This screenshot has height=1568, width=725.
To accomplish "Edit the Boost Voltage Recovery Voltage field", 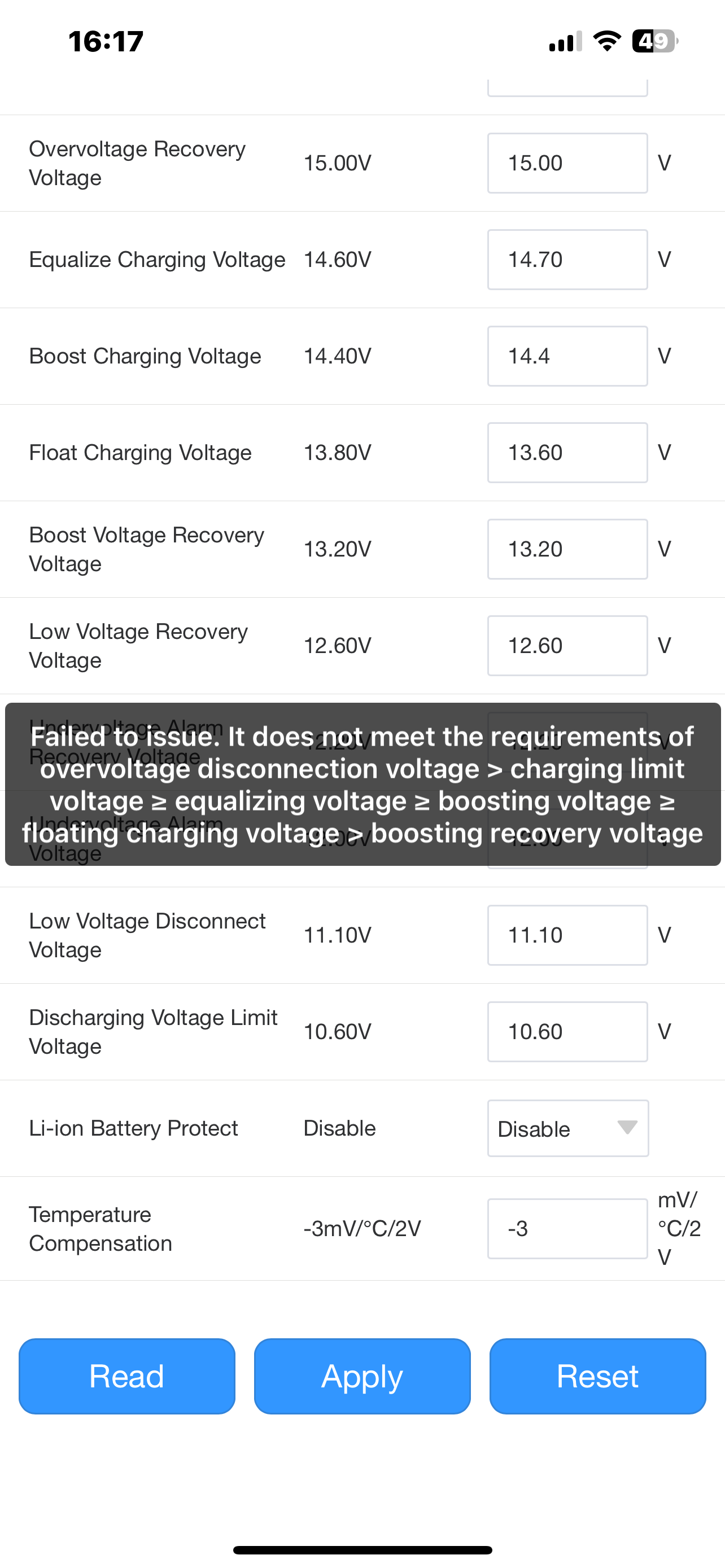I will [567, 549].
